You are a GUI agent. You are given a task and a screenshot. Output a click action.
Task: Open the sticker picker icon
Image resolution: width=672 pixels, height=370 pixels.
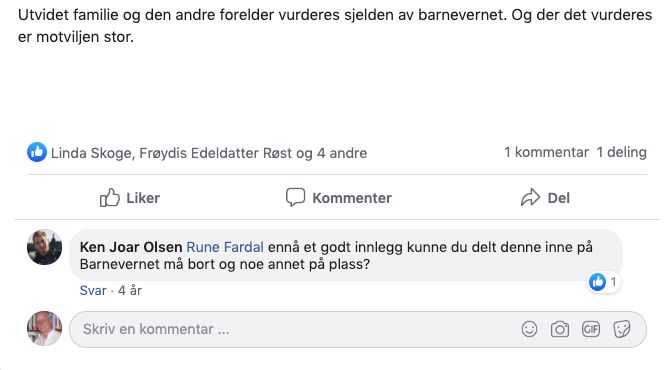coord(621,329)
